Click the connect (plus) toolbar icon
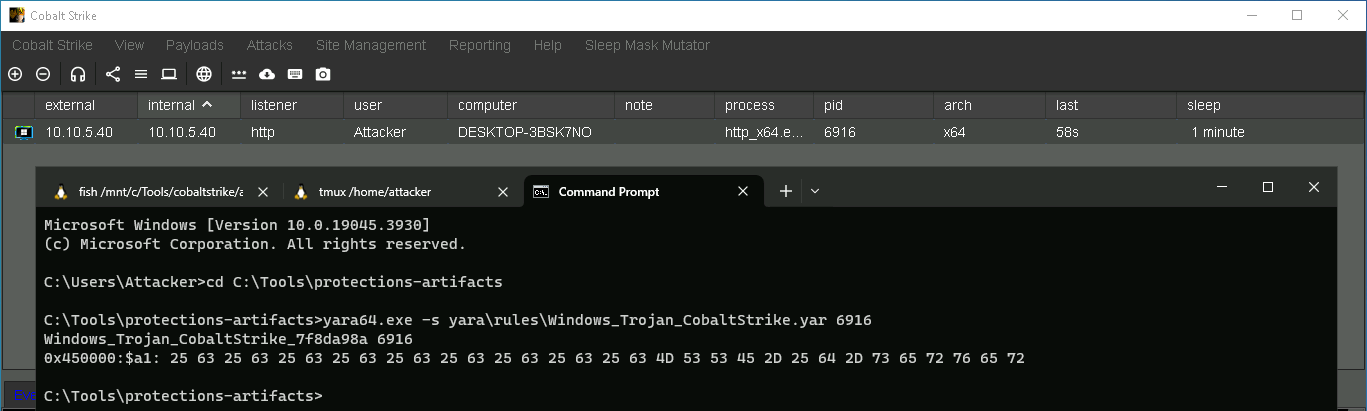1367x411 pixels. [x=14, y=74]
